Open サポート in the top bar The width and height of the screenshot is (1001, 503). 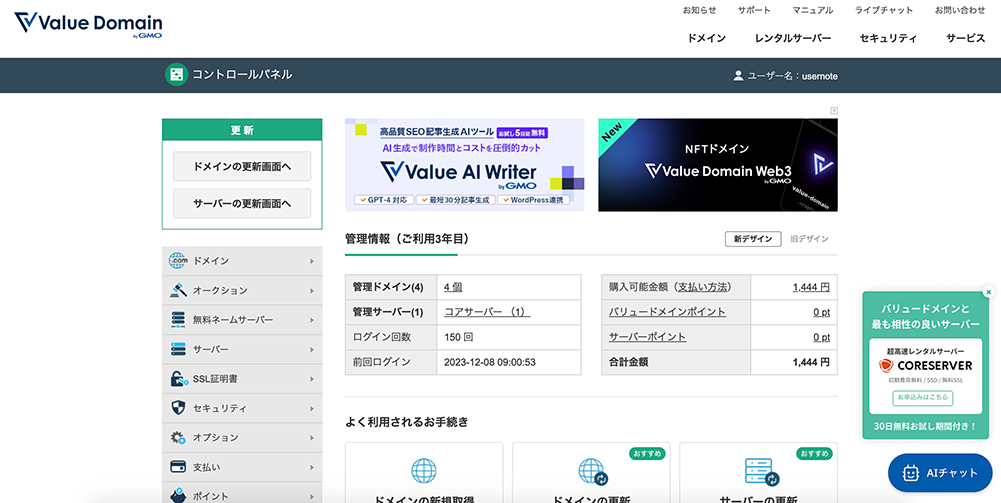tap(754, 10)
